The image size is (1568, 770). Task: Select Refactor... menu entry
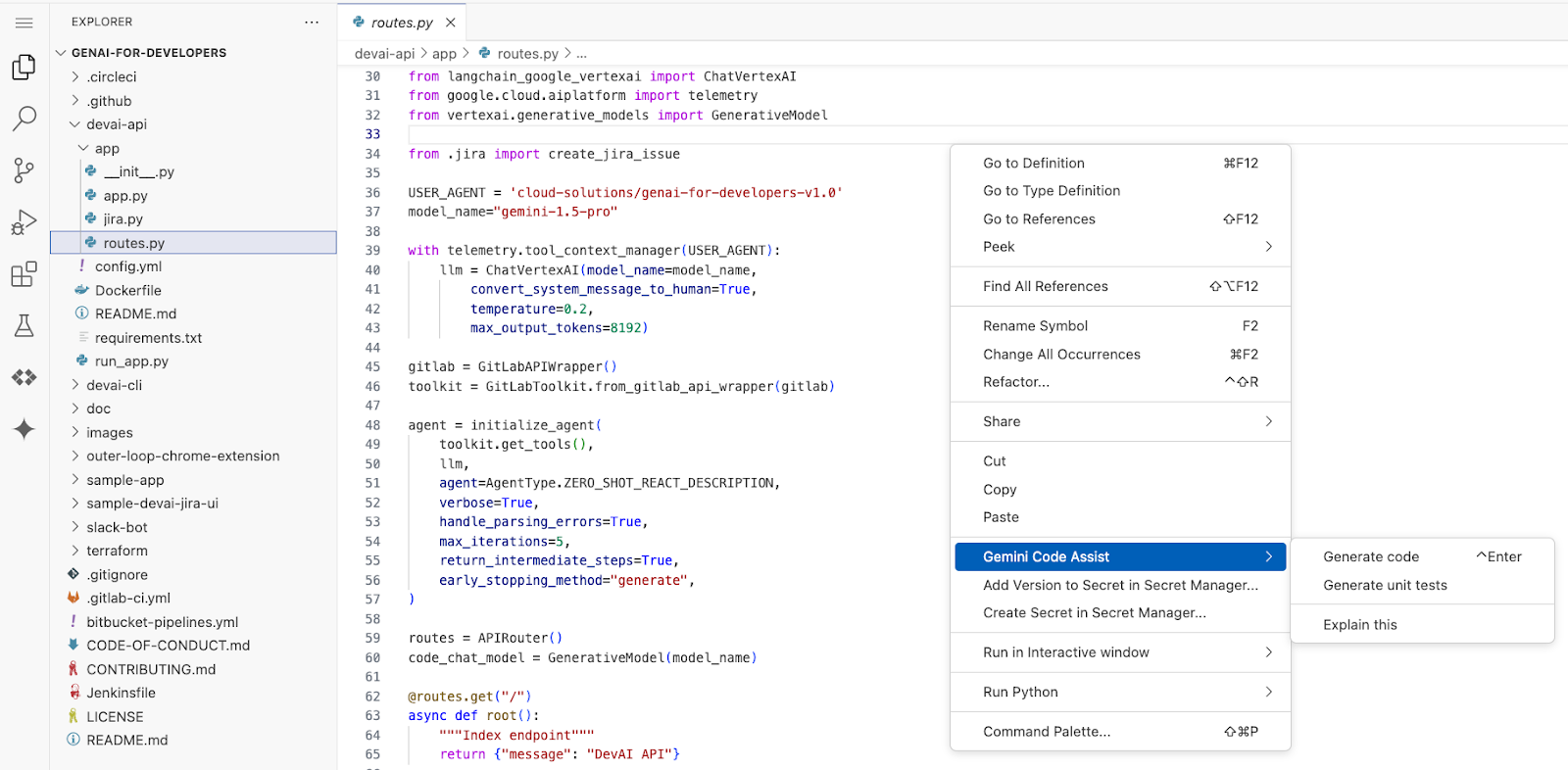pyautogui.click(x=1120, y=382)
